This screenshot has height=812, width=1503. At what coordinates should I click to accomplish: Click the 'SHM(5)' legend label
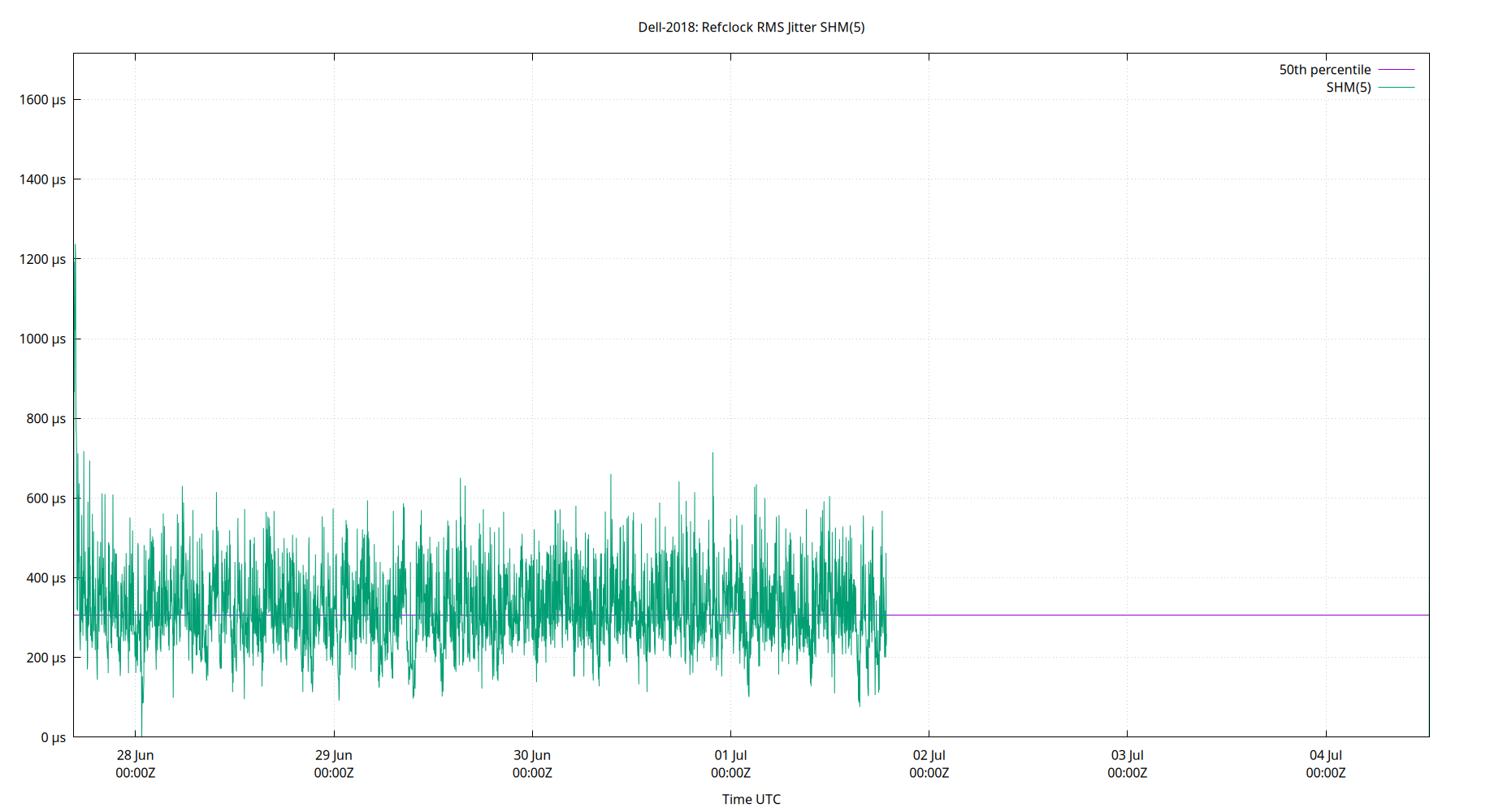1348,87
